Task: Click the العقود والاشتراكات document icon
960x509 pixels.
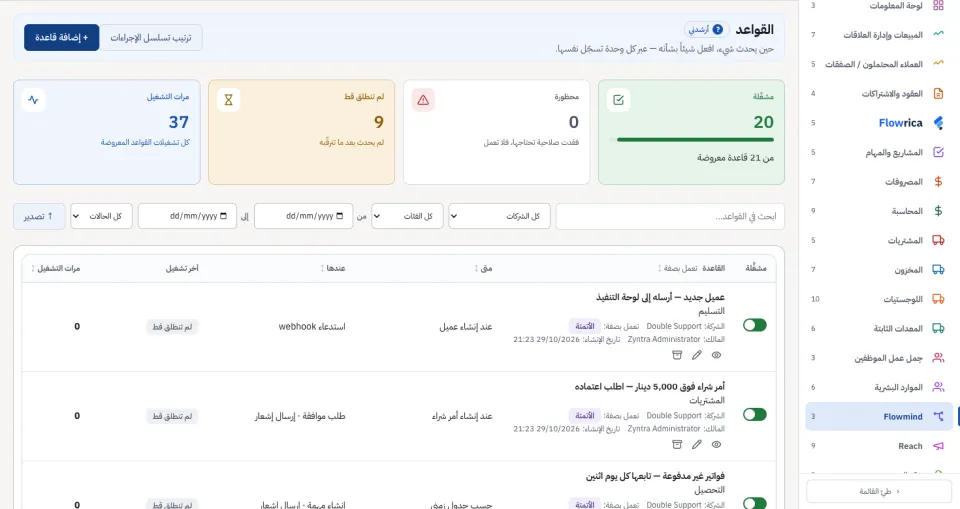Action: (938, 93)
